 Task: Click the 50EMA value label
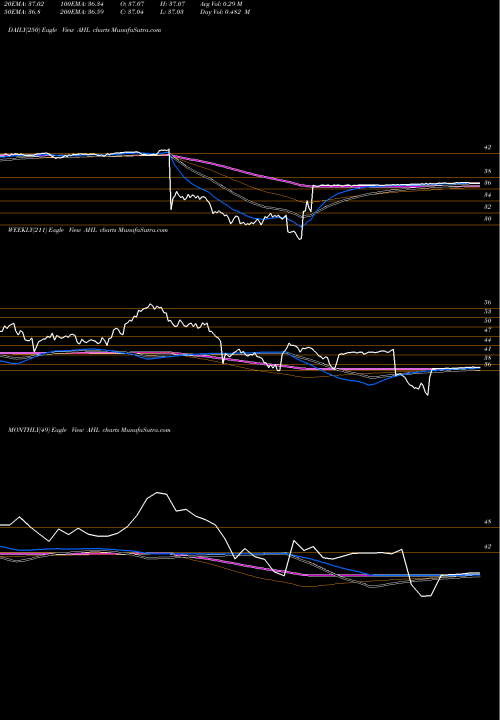pos(22,12)
